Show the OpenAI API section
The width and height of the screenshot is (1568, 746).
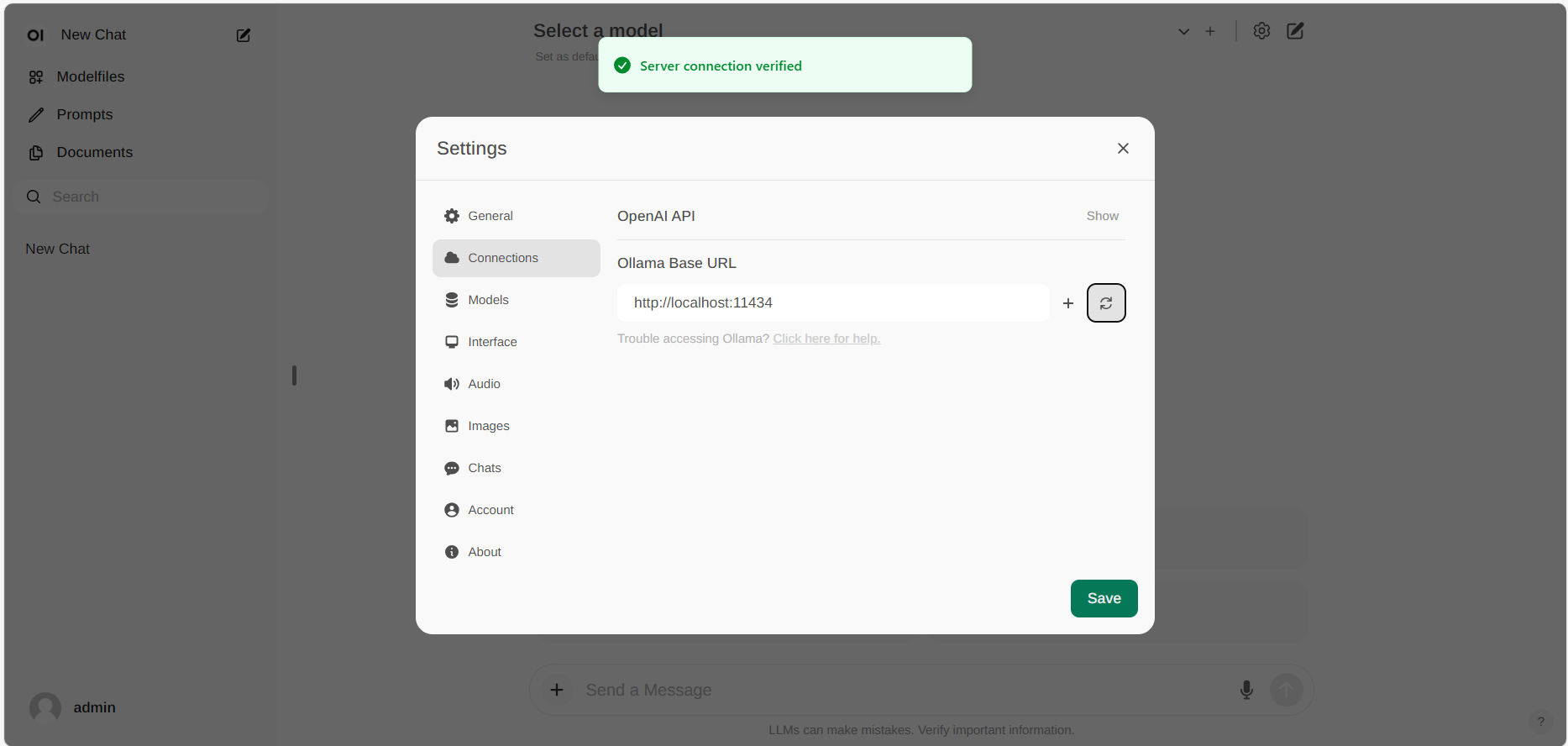pyautogui.click(x=1102, y=216)
